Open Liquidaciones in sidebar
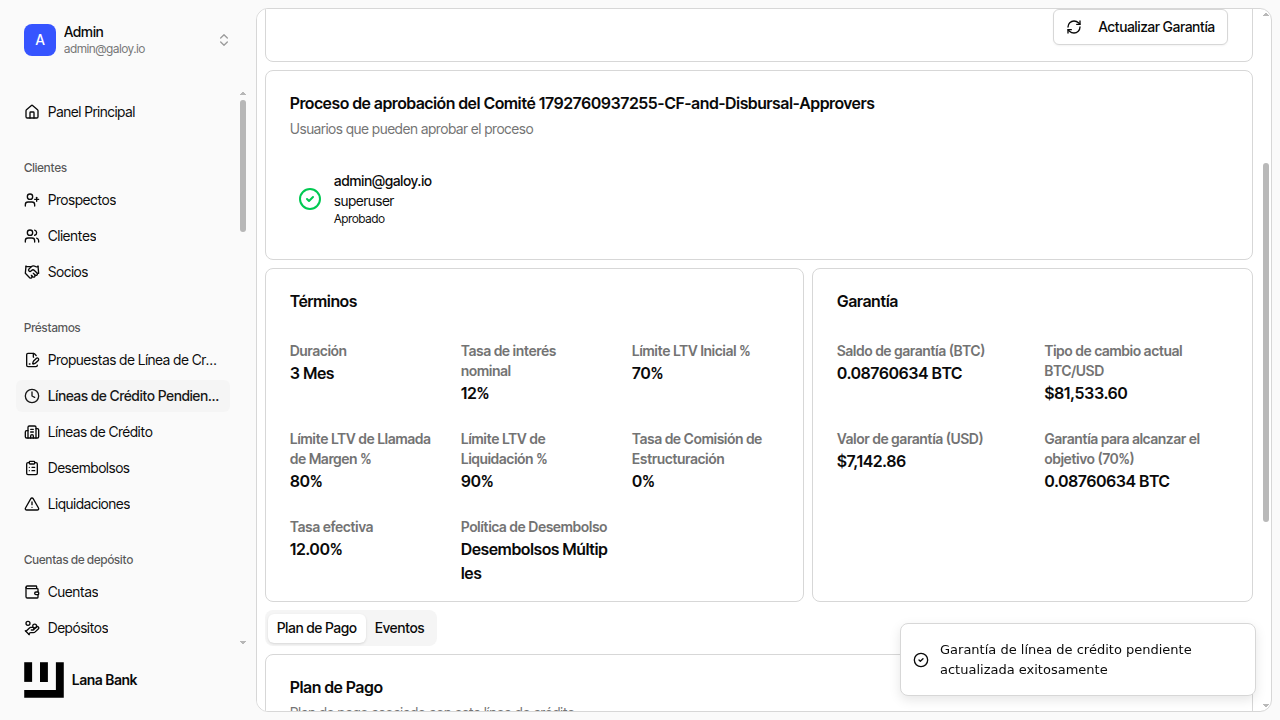Image resolution: width=1280 pixels, height=720 pixels. [124, 504]
